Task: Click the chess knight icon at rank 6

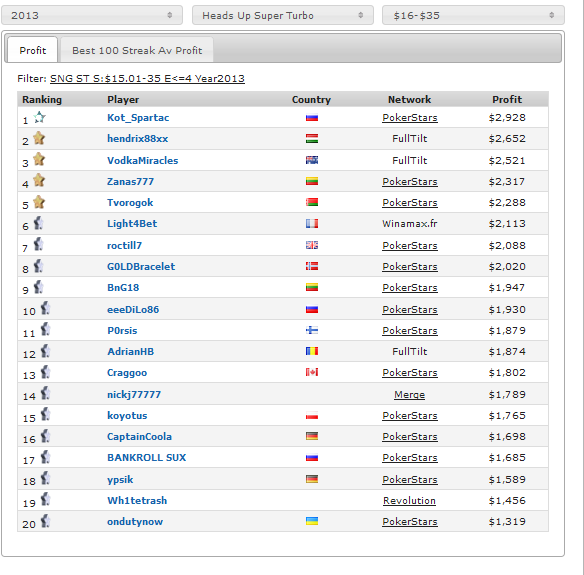Action: [38, 223]
